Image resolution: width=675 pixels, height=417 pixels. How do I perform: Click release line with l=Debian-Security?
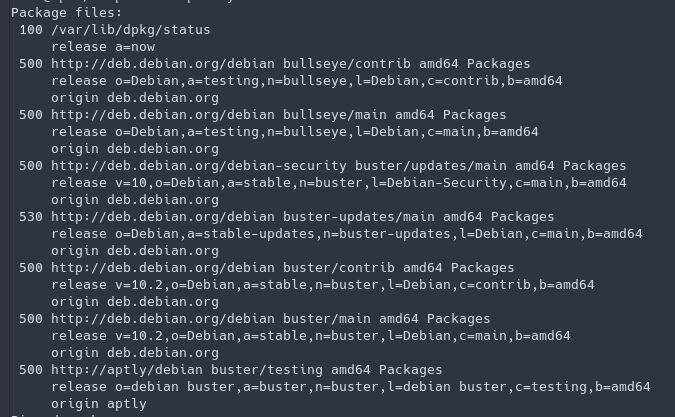coord(339,183)
